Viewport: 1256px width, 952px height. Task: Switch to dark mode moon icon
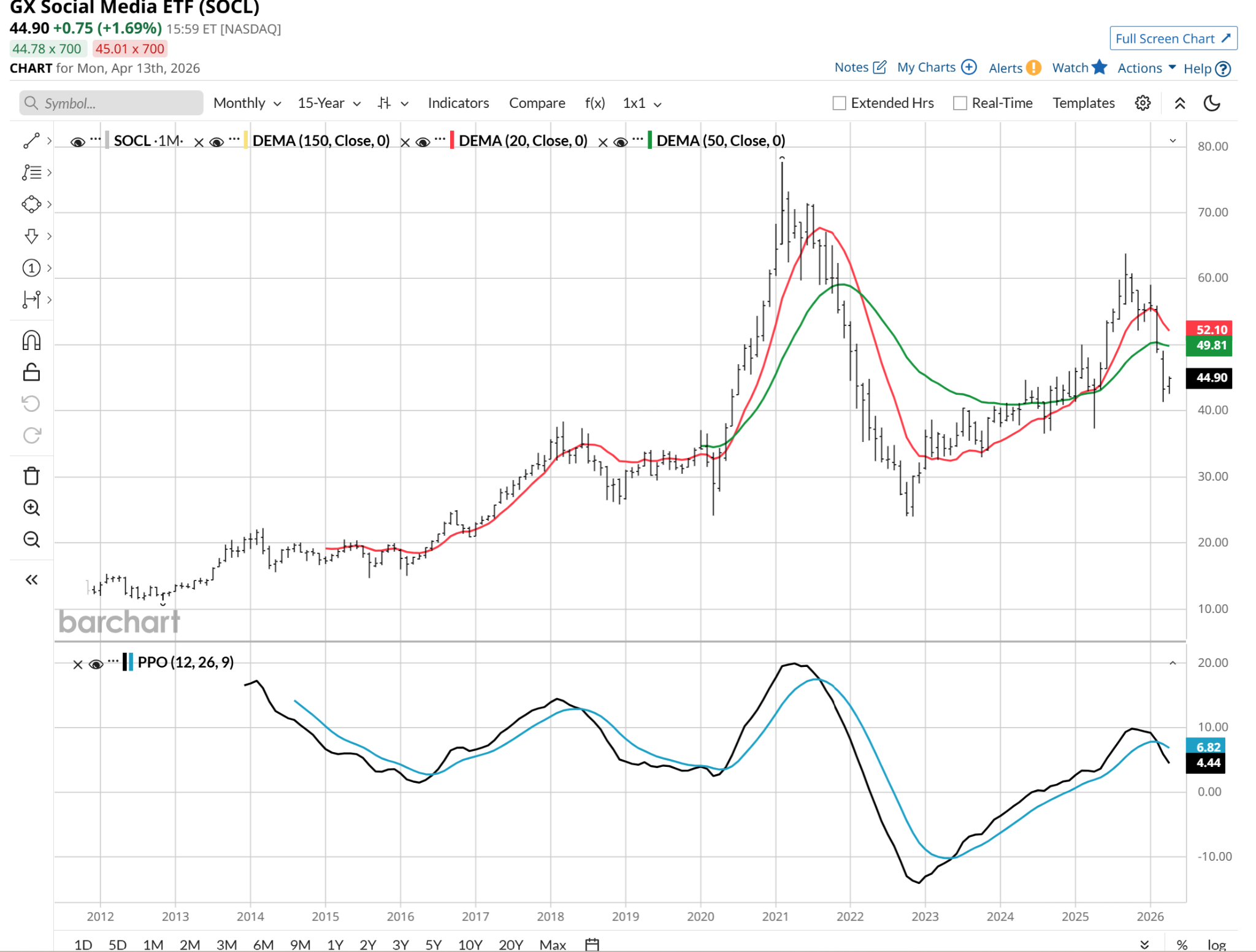tap(1211, 103)
